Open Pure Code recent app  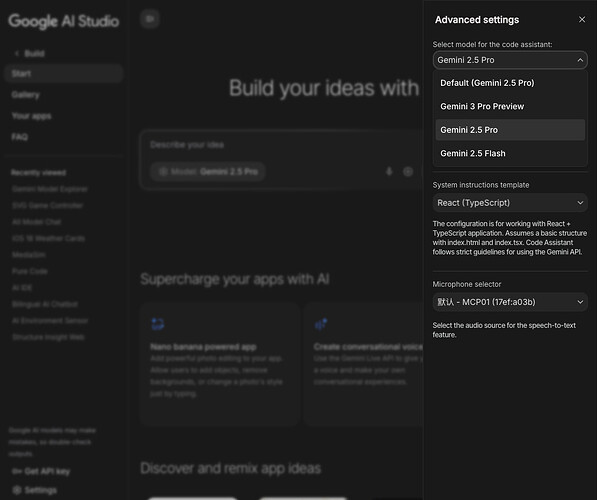(30, 271)
